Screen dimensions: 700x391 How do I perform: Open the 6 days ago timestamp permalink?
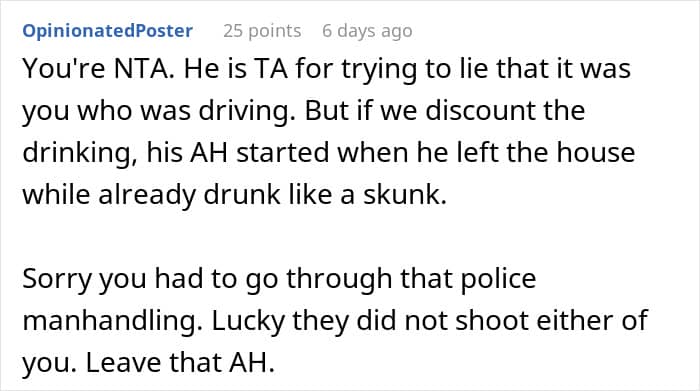click(x=367, y=31)
